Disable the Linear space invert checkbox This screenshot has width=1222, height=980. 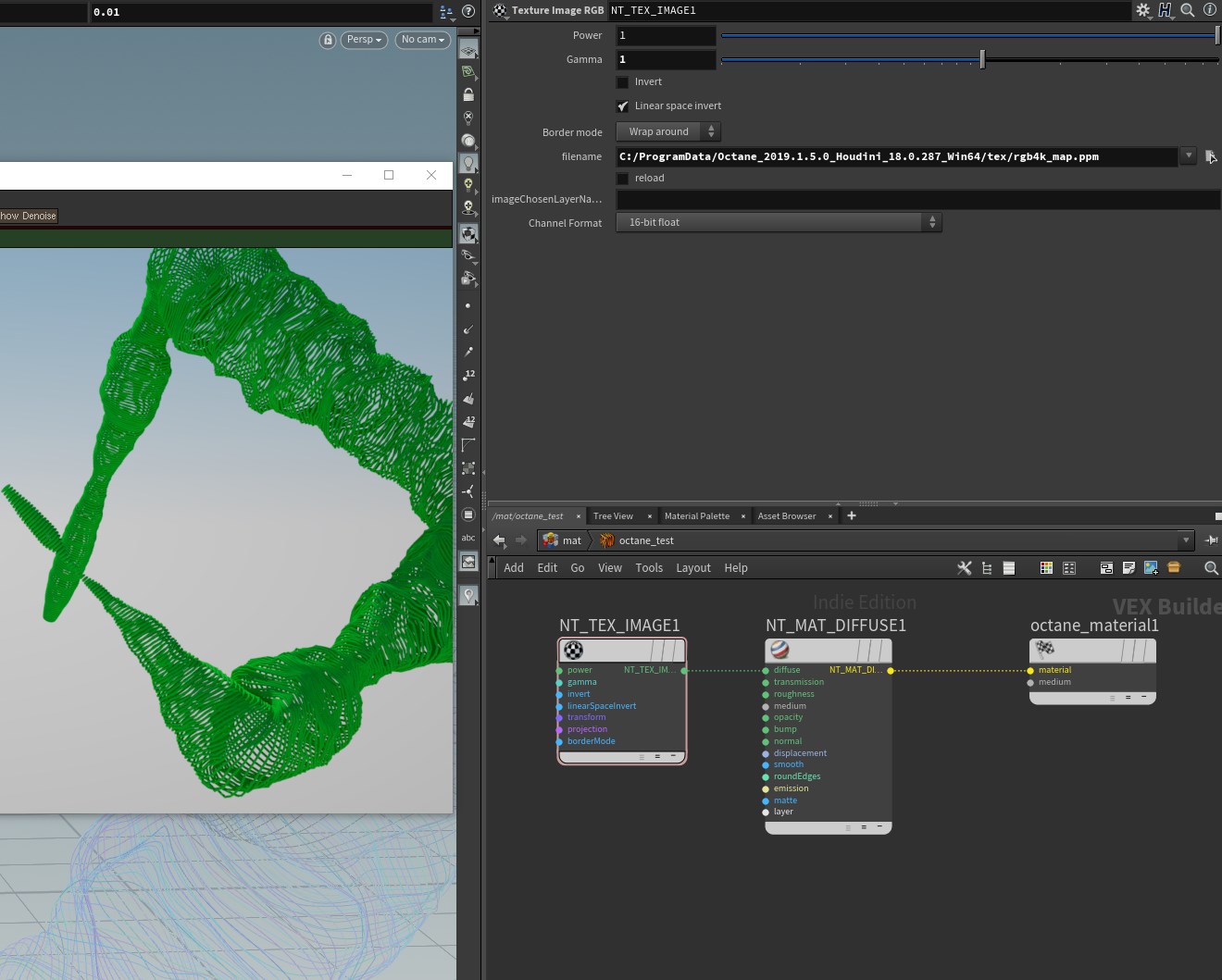623,106
